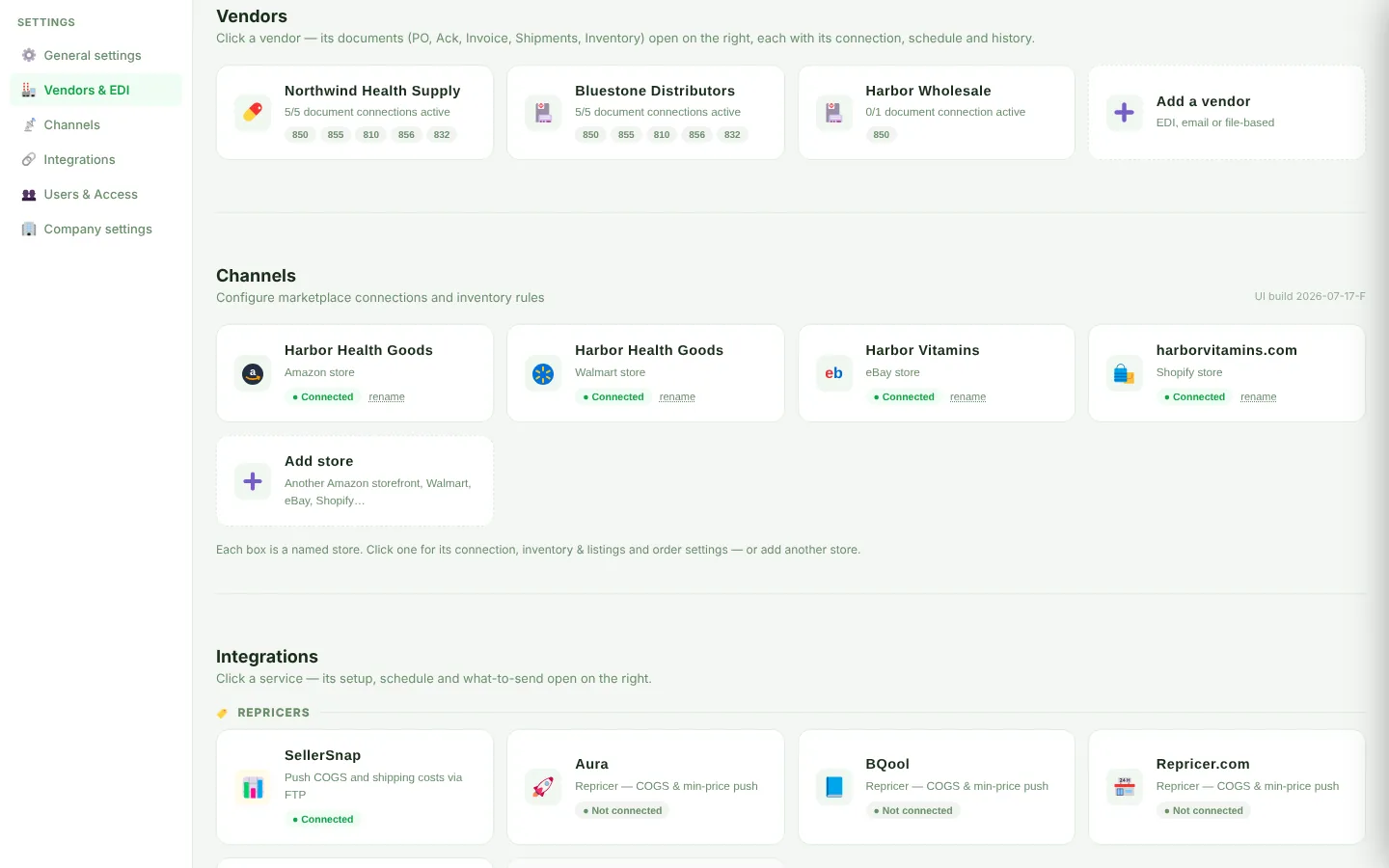1389x868 pixels.
Task: Click Bluestone's 832 document badge
Action: point(732,135)
